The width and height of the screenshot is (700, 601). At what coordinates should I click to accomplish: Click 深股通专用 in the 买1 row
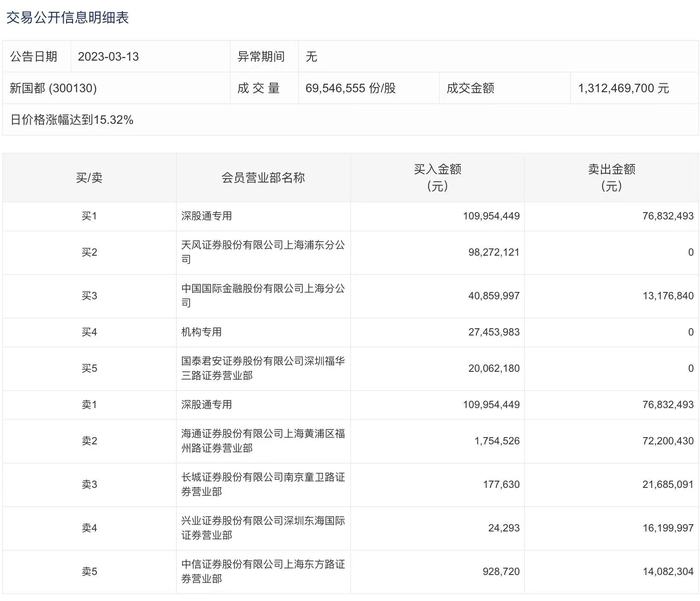click(207, 216)
